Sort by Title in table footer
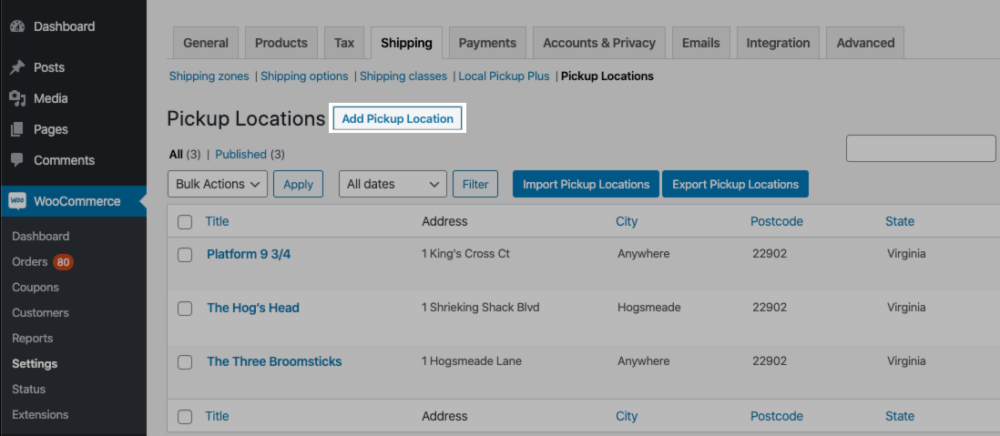The height and width of the screenshot is (436, 1000). tap(217, 416)
